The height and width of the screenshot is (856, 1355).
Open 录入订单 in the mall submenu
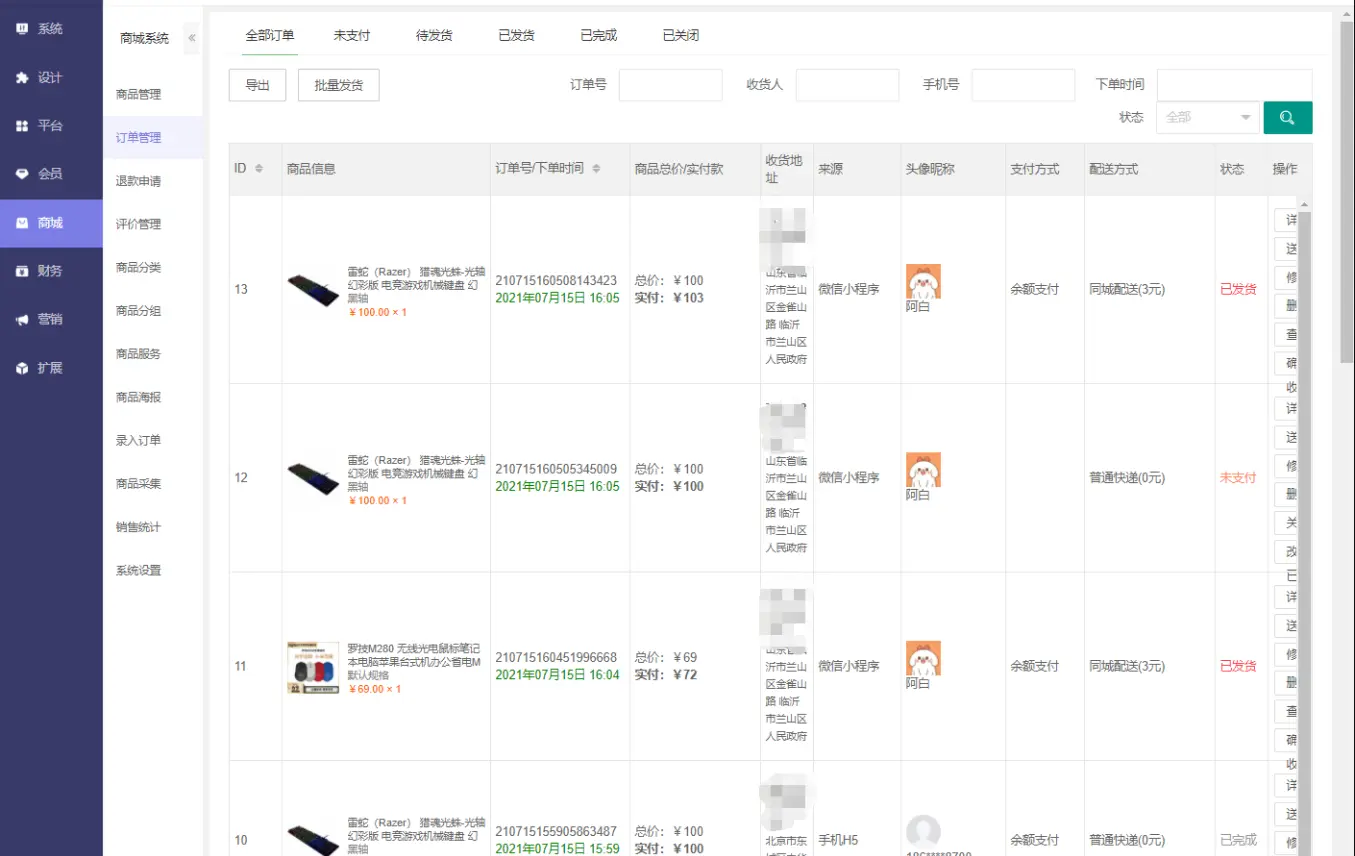pyautogui.click(x=138, y=440)
